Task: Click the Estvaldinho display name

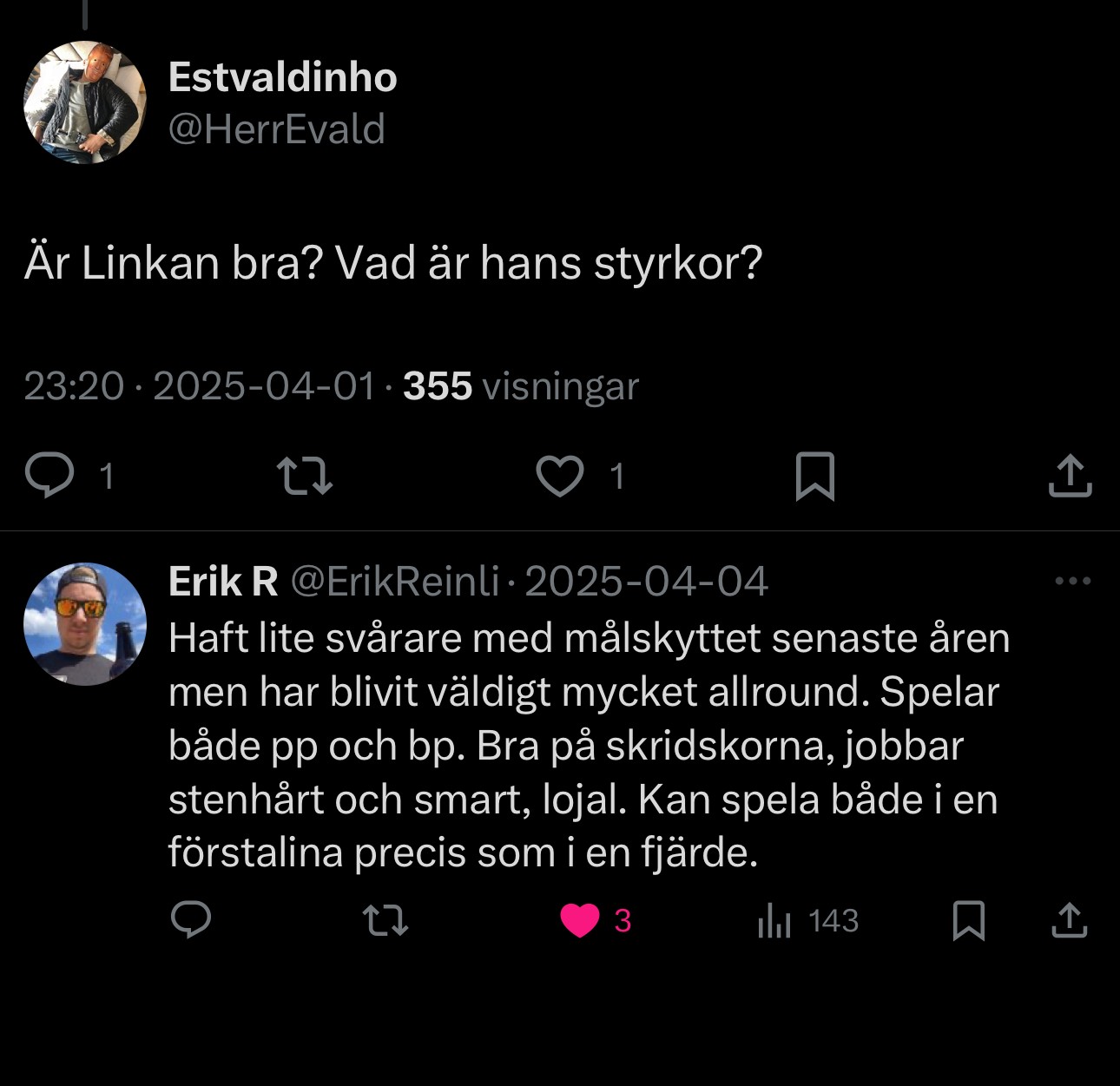Action: coord(283,77)
